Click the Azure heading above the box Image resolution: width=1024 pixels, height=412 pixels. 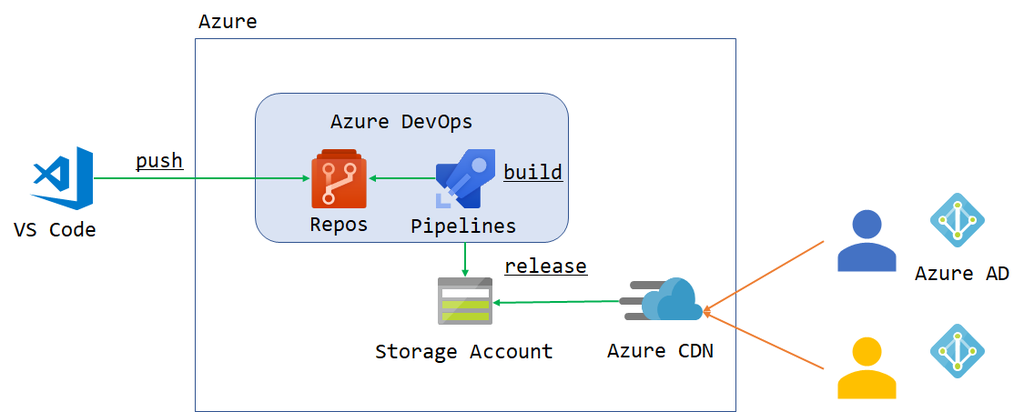[227, 22]
